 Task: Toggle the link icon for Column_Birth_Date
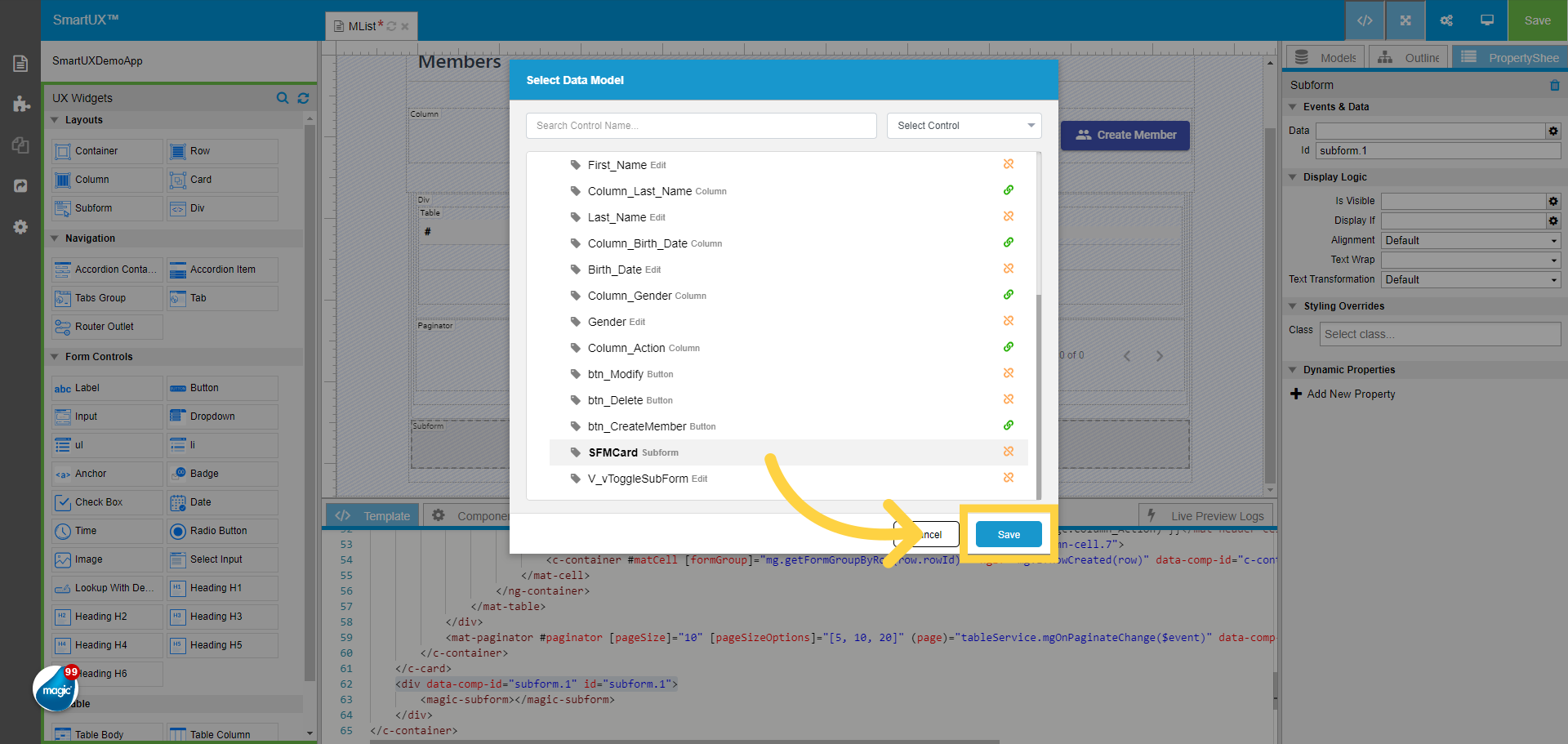coord(1009,243)
